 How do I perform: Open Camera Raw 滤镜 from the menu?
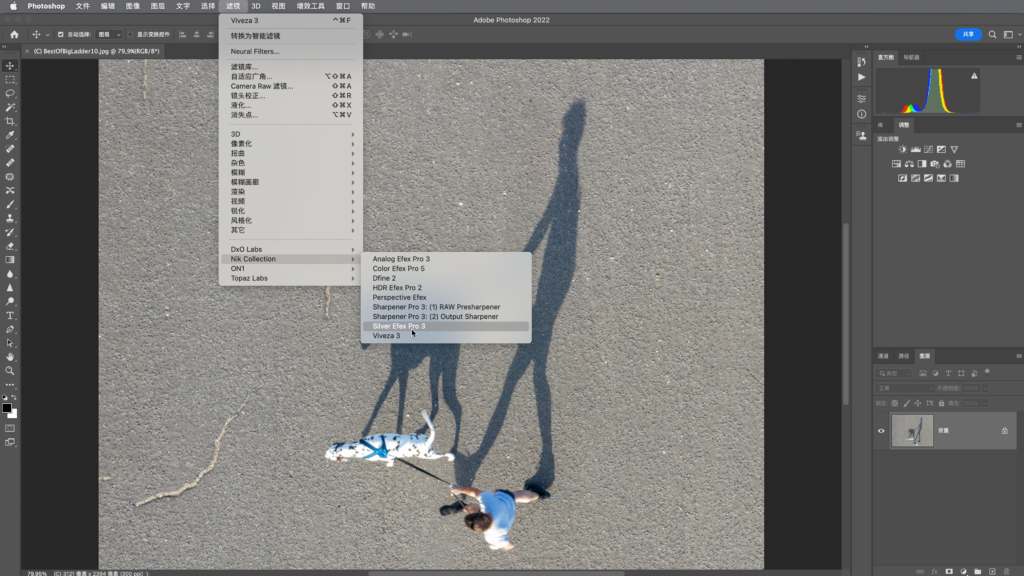pyautogui.click(x=291, y=86)
